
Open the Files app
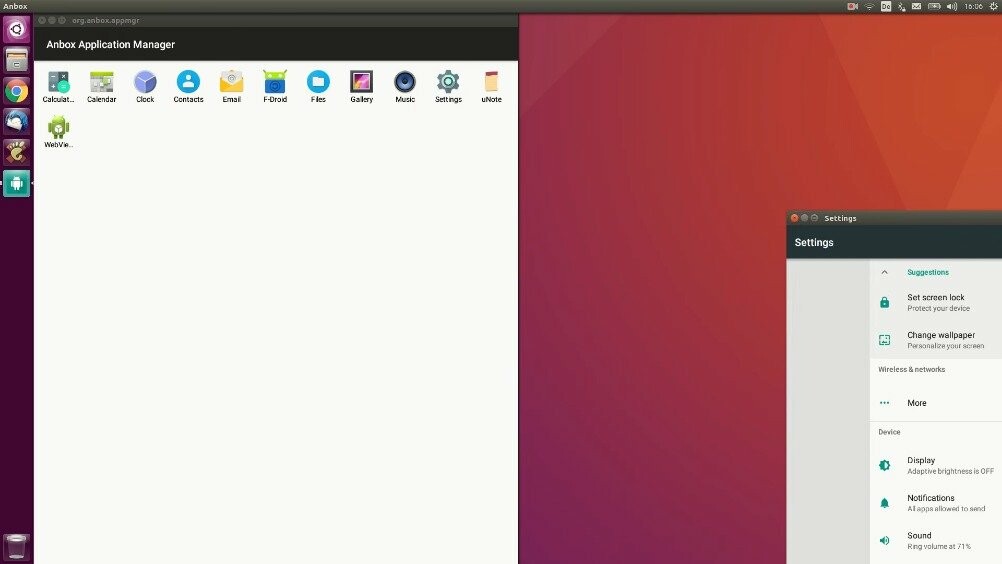point(318,83)
